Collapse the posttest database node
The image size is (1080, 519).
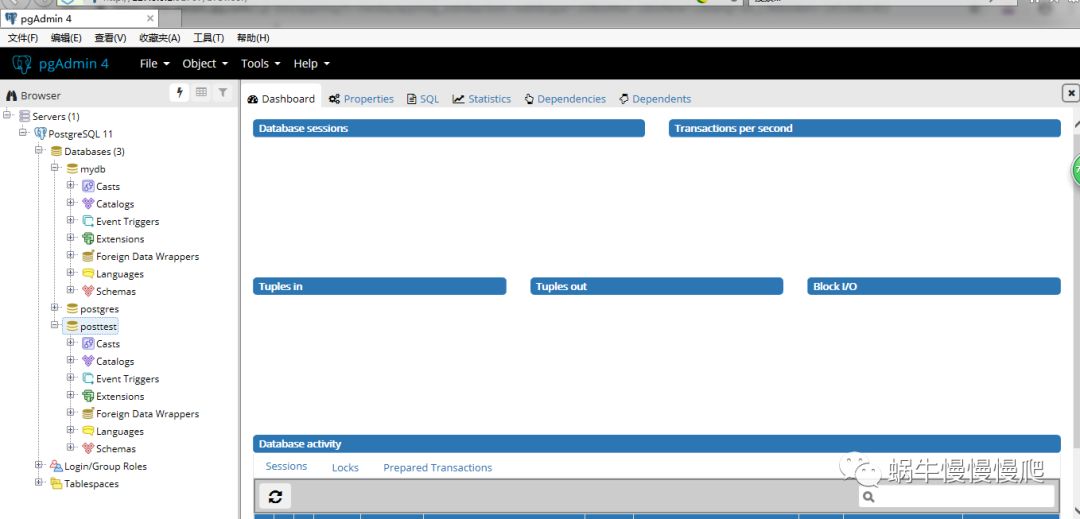(x=55, y=324)
